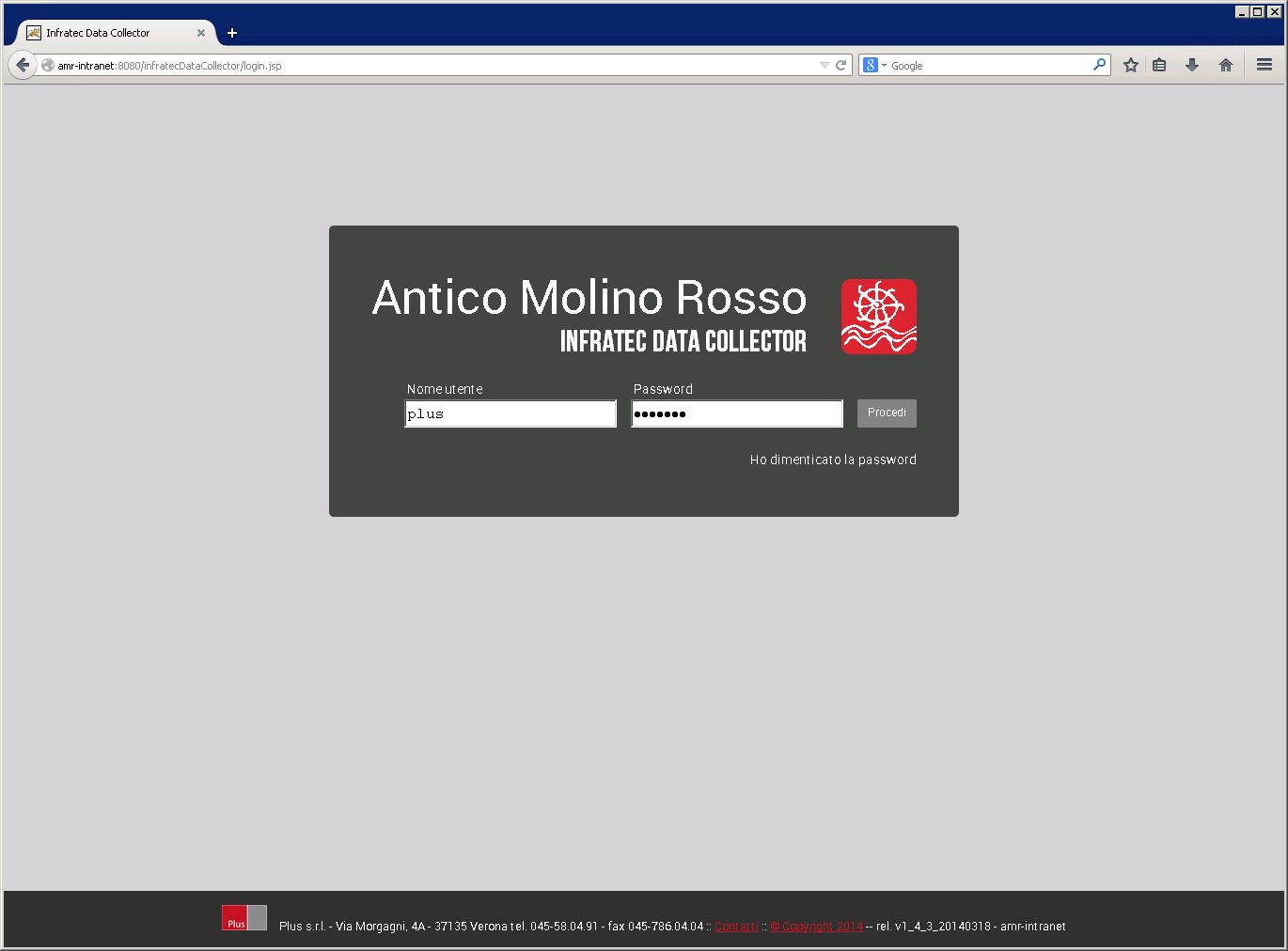
Task: Open the Contatti footer link
Action: pos(736,927)
